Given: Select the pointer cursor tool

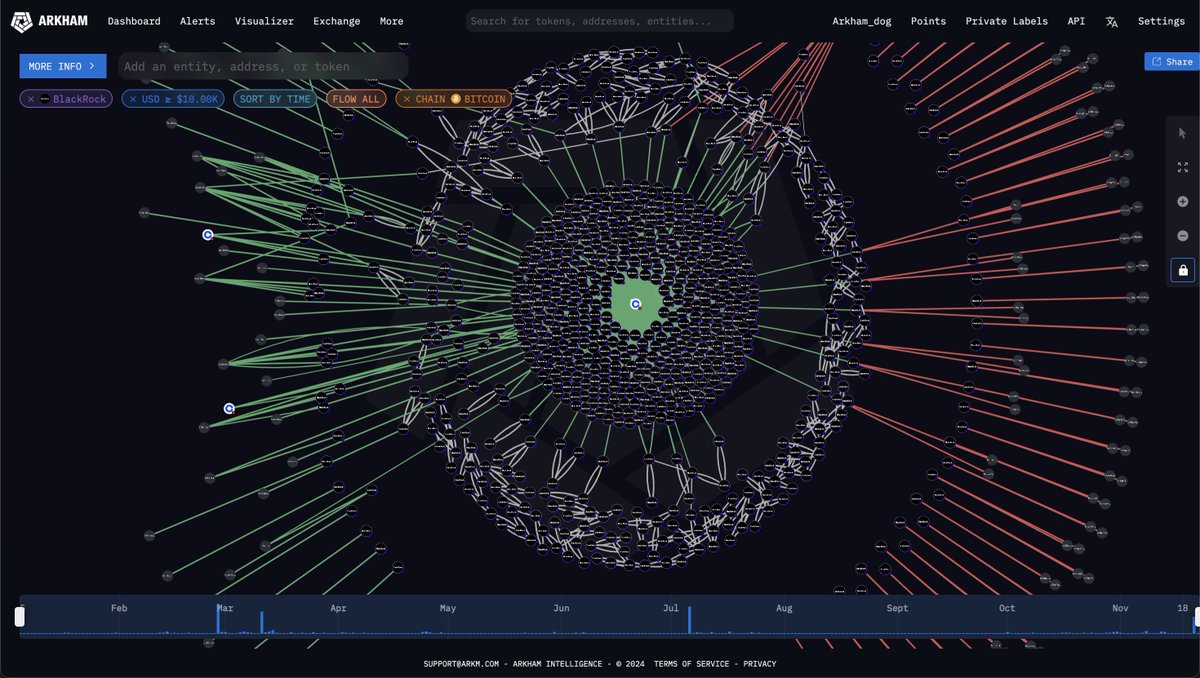Looking at the screenshot, I should tap(1182, 133).
